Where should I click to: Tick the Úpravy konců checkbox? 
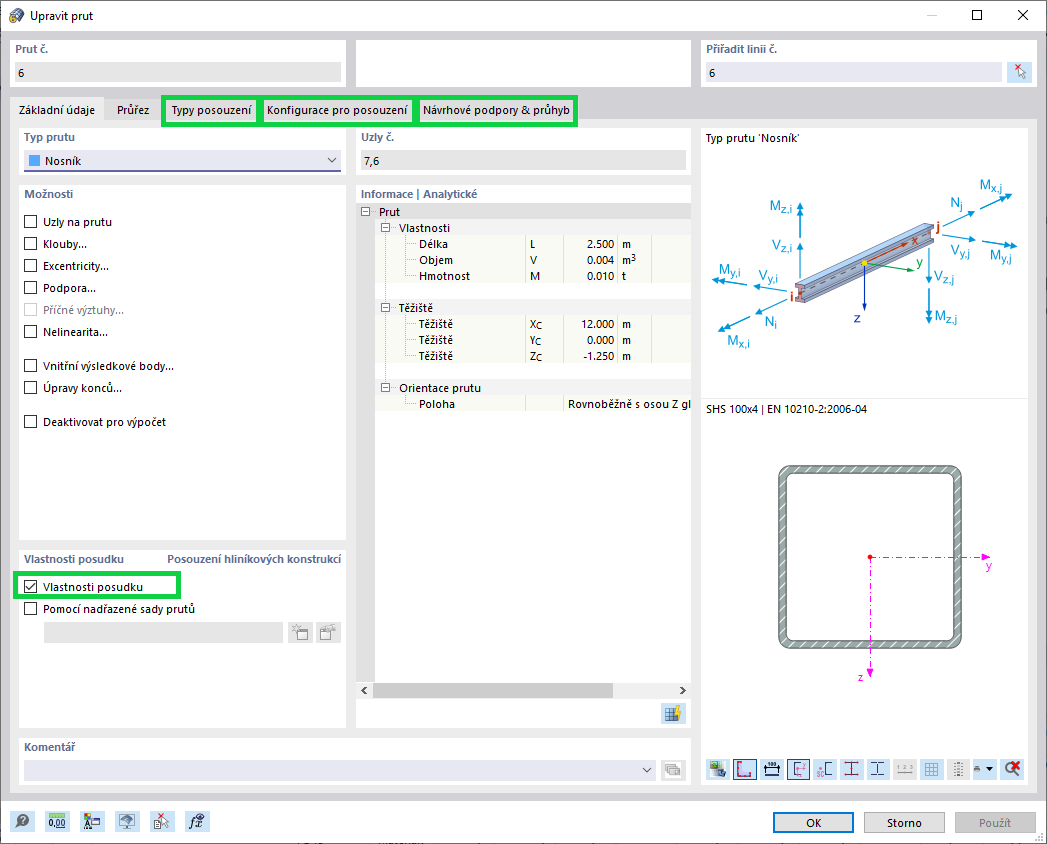point(30,388)
